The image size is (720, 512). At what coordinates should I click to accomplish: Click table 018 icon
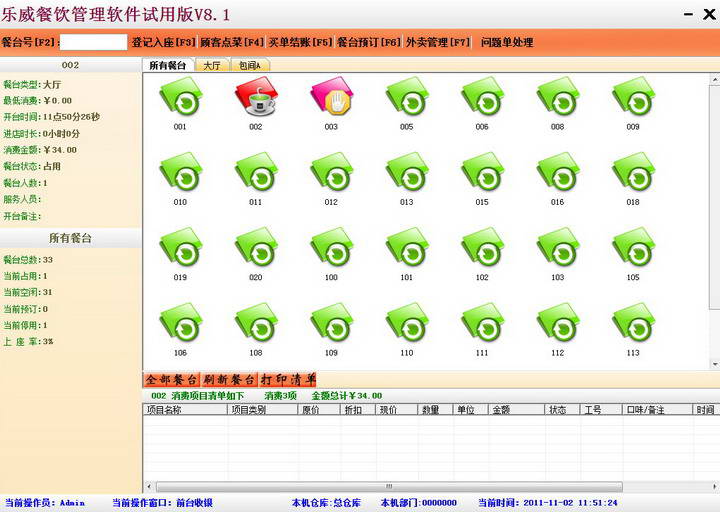coord(633,175)
